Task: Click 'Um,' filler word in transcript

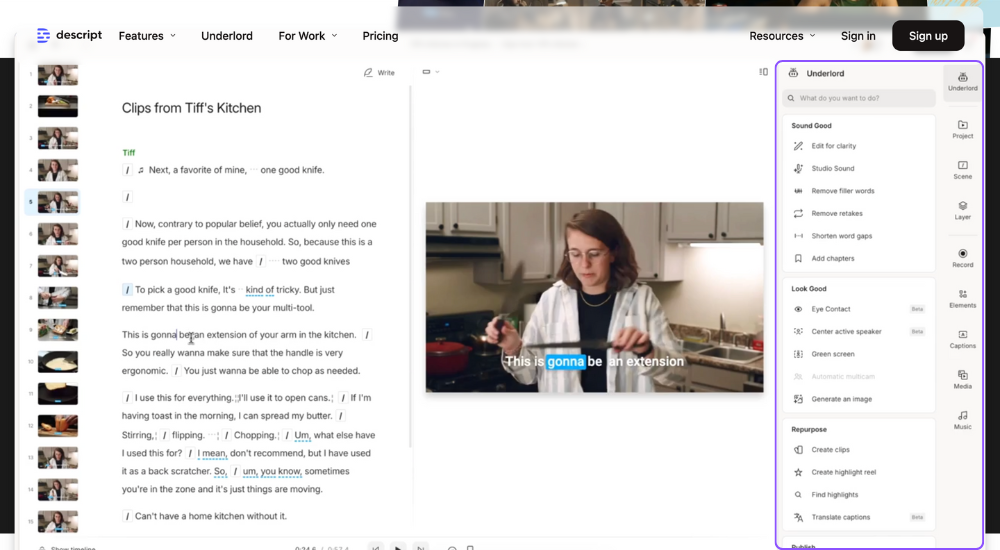Action: coord(302,435)
